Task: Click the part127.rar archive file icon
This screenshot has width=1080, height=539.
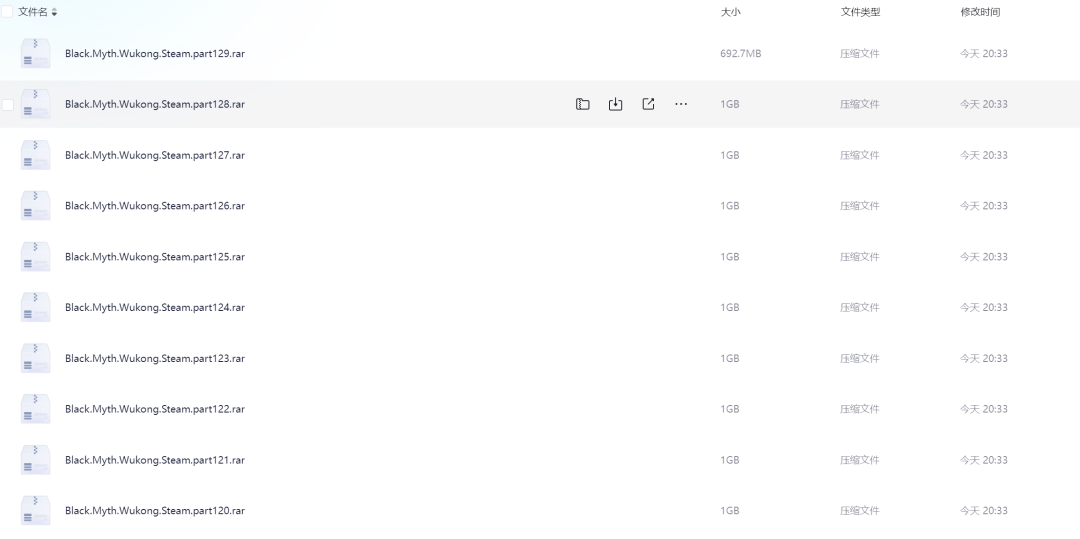Action: point(35,156)
